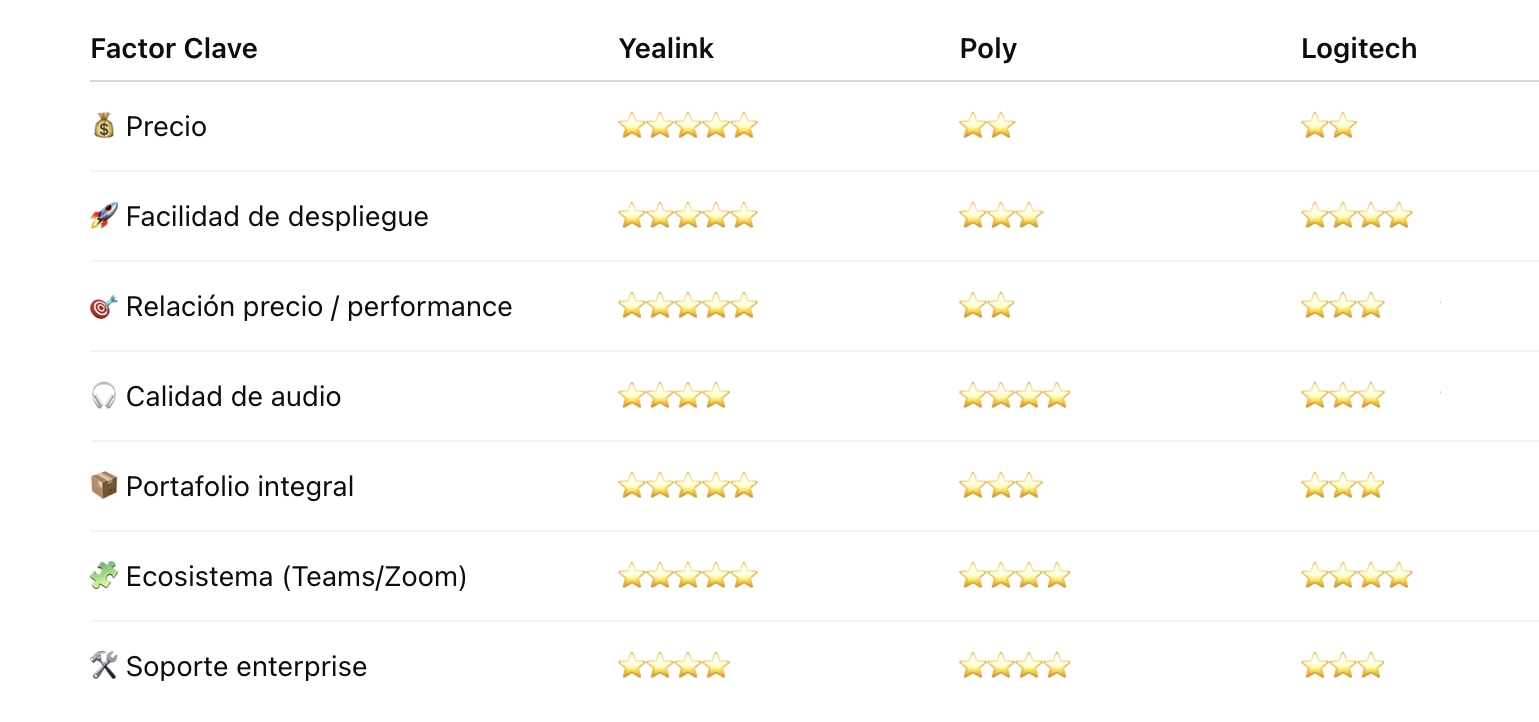Click Poly's four-star Calidad de audio rating
The image size is (1539, 722).
(1014, 397)
